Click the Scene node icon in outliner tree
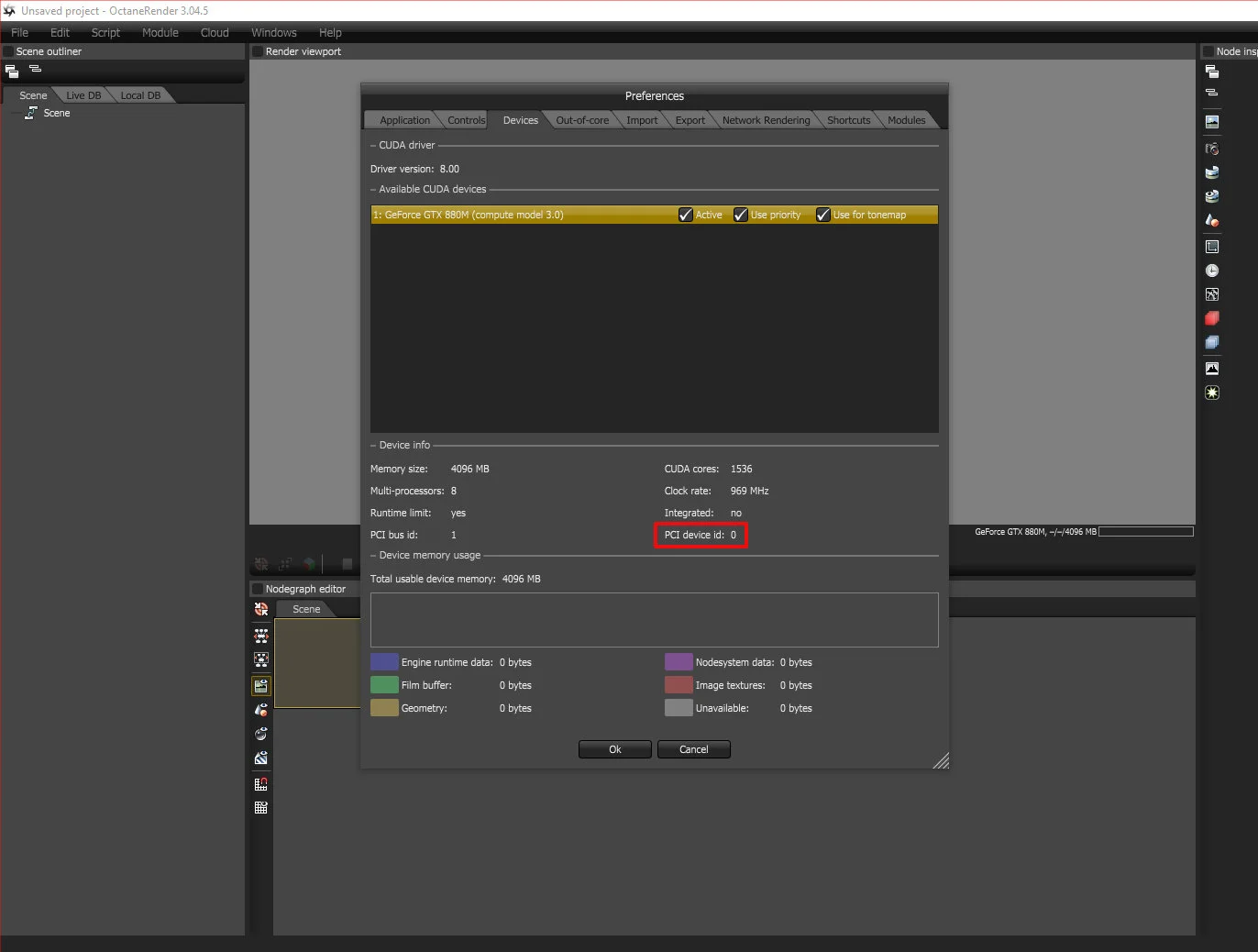The height and width of the screenshot is (952, 1258). (x=31, y=113)
